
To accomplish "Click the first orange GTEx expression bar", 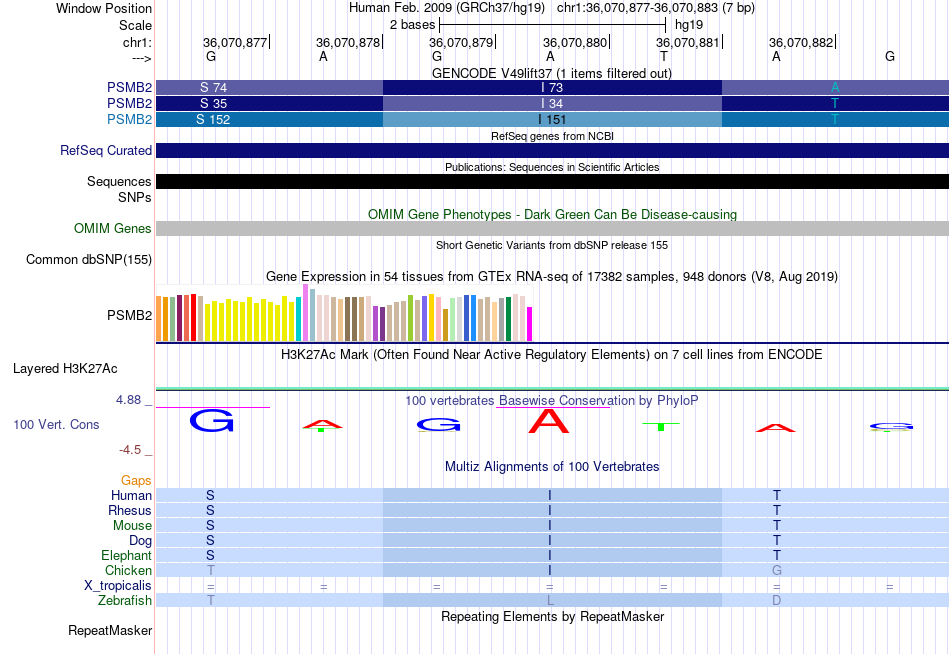I will (x=159, y=319).
